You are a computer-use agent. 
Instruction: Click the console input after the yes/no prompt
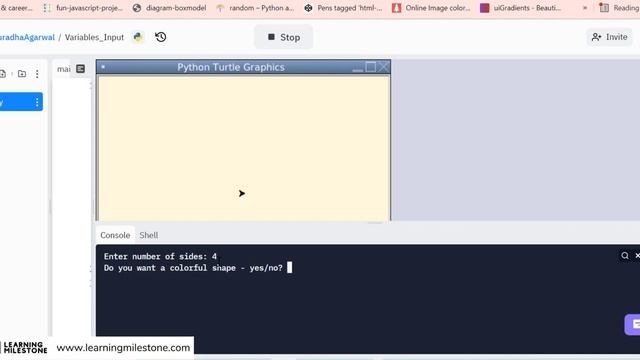[289, 268]
